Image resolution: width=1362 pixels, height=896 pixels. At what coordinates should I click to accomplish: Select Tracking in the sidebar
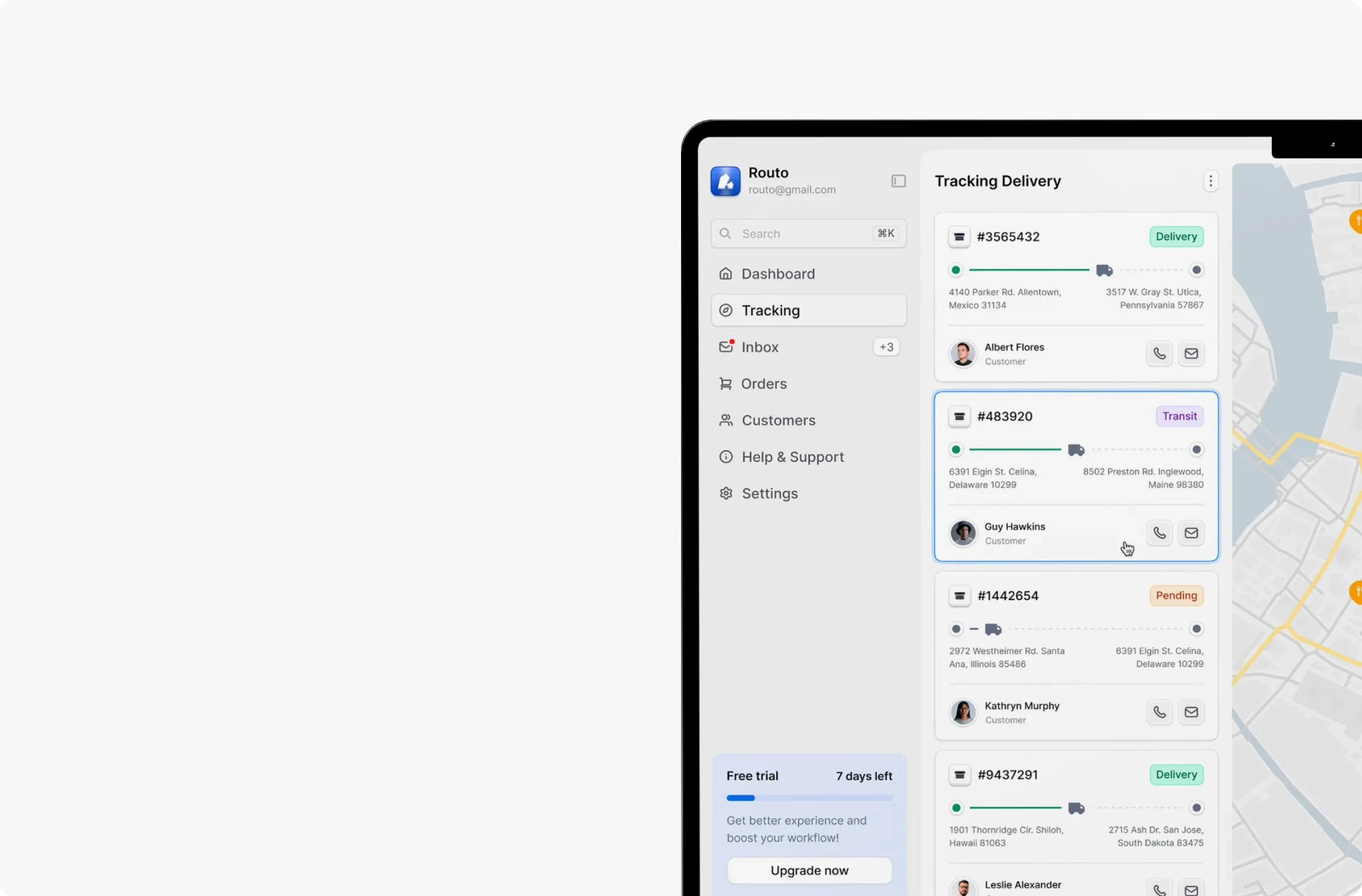coord(809,310)
